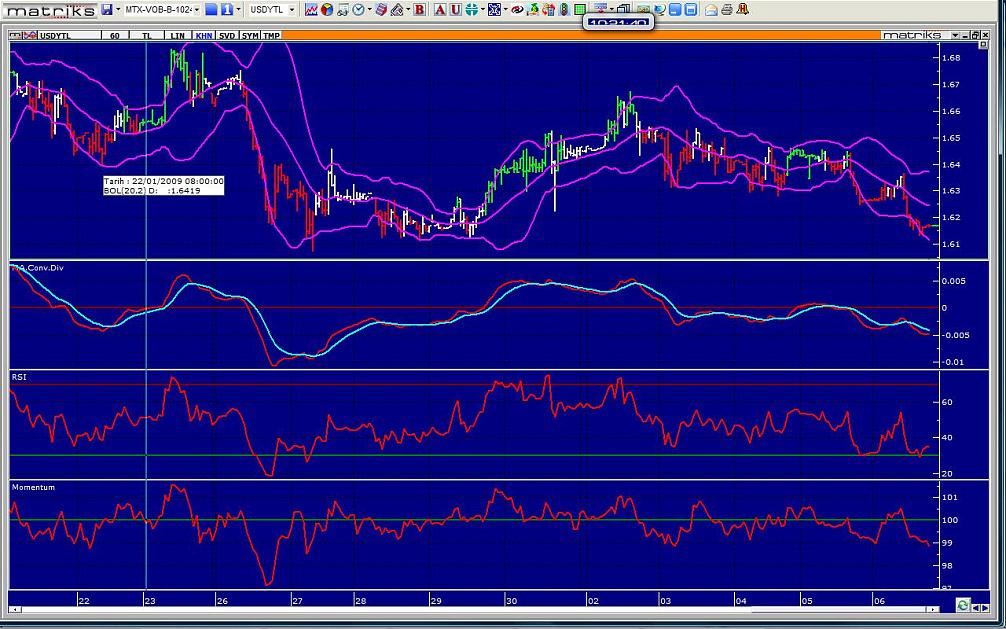The width and height of the screenshot is (1006, 629).
Task: Toggle the KHN chart option
Action: pyautogui.click(x=204, y=35)
